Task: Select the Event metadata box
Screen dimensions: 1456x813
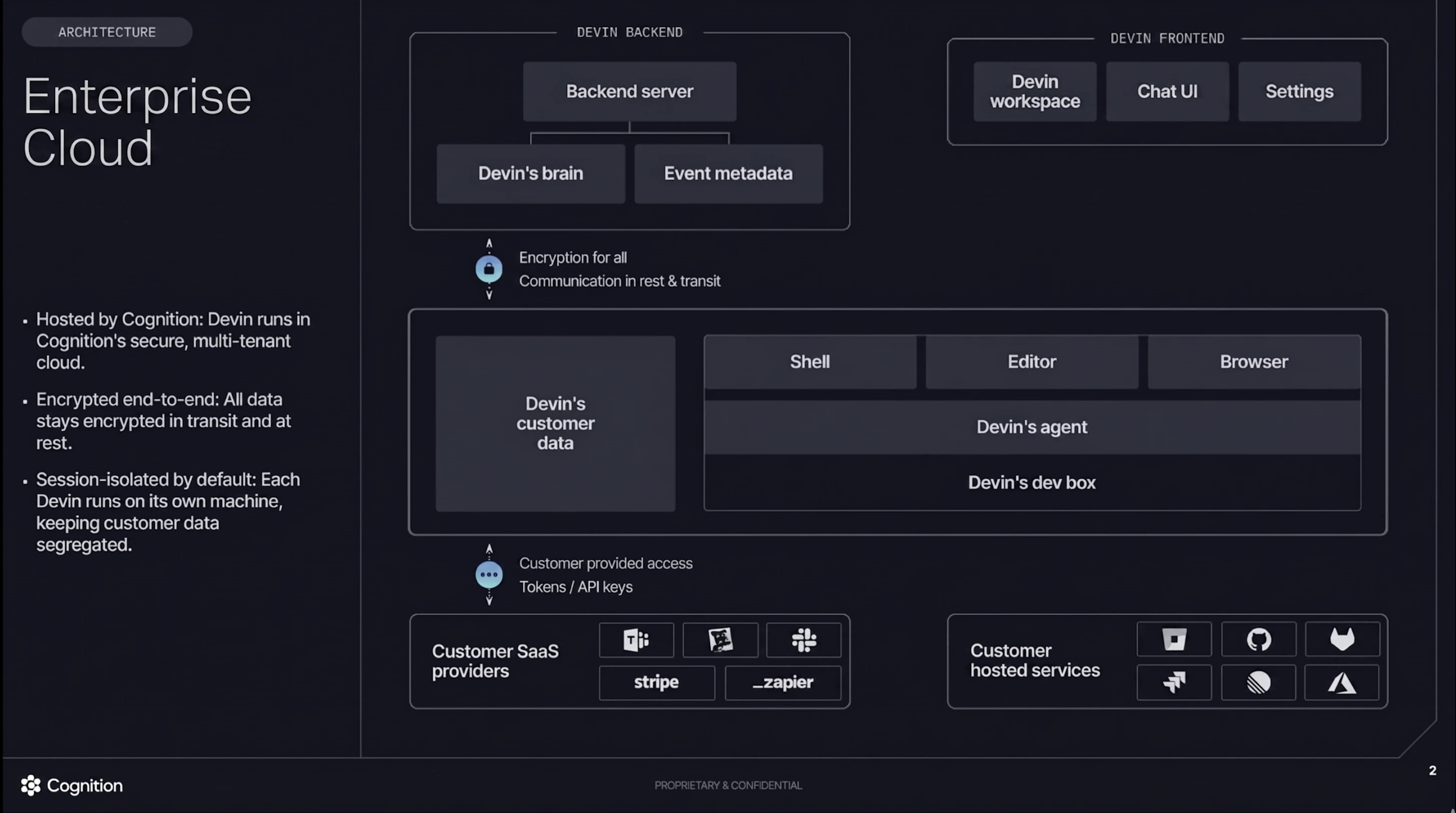Action: 729,173
